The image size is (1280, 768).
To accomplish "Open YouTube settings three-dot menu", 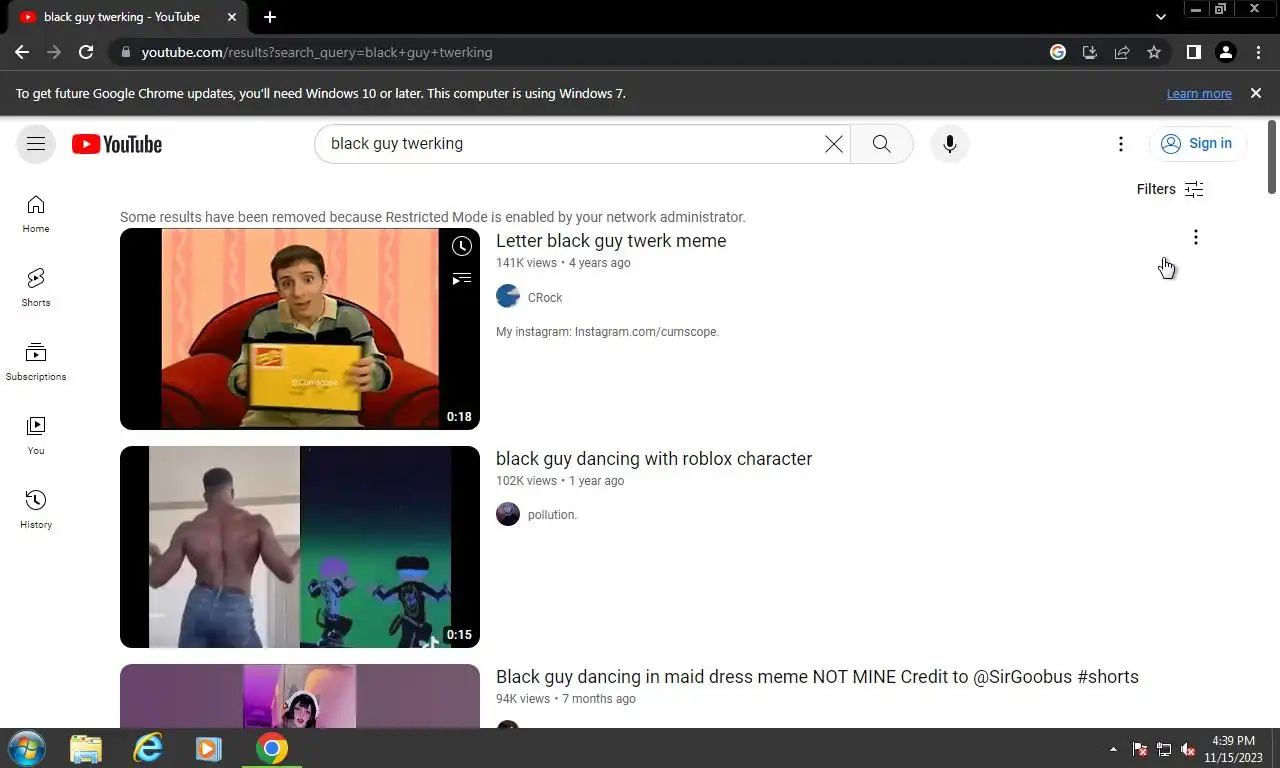I will click(x=1121, y=144).
